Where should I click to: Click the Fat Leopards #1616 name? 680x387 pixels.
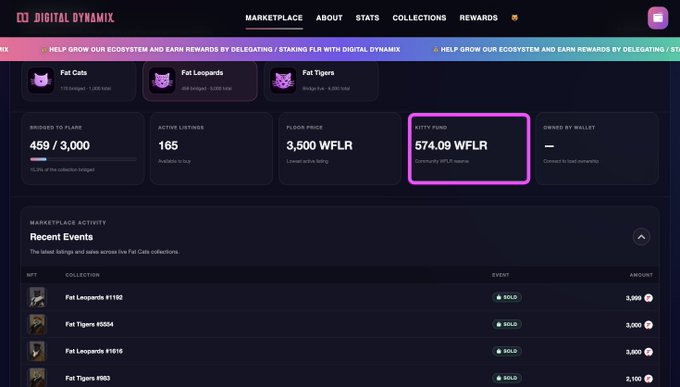tap(94, 351)
